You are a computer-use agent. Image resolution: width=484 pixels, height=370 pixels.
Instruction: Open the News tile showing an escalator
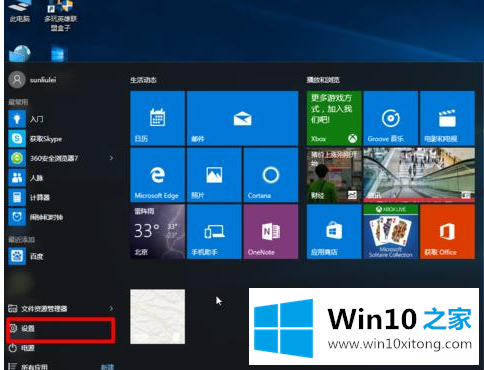419,175
